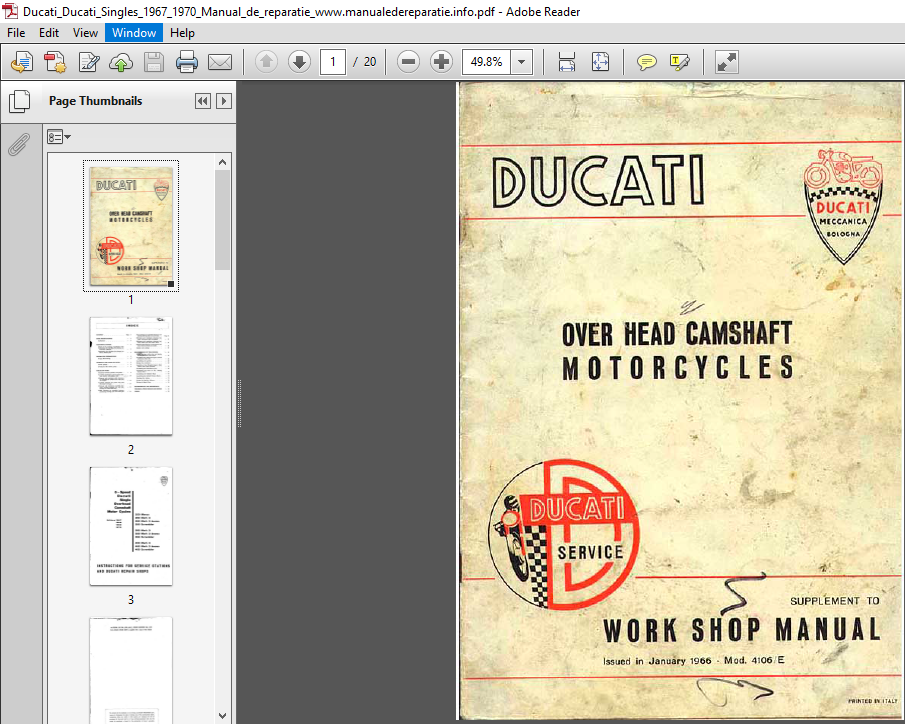This screenshot has height=724, width=905.
Task: Expand thumbnails pane right-arrow button
Action: [224, 101]
